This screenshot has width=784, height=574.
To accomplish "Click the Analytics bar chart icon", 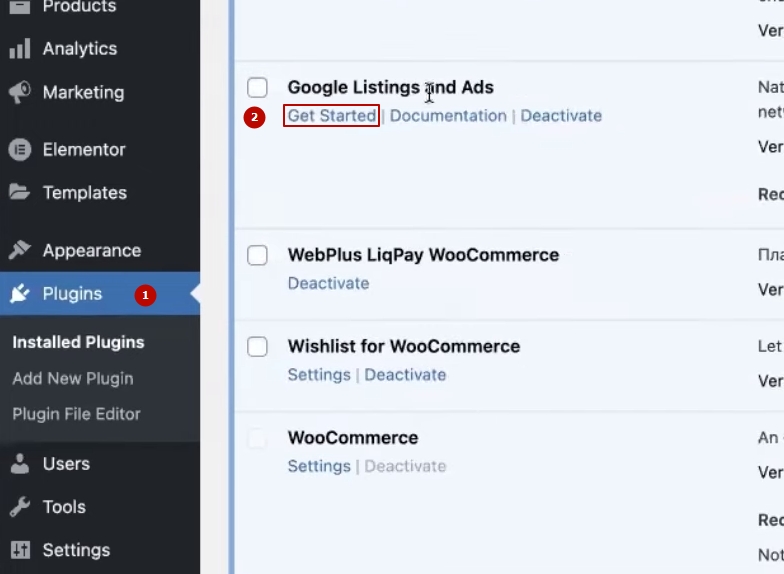I will (19, 49).
